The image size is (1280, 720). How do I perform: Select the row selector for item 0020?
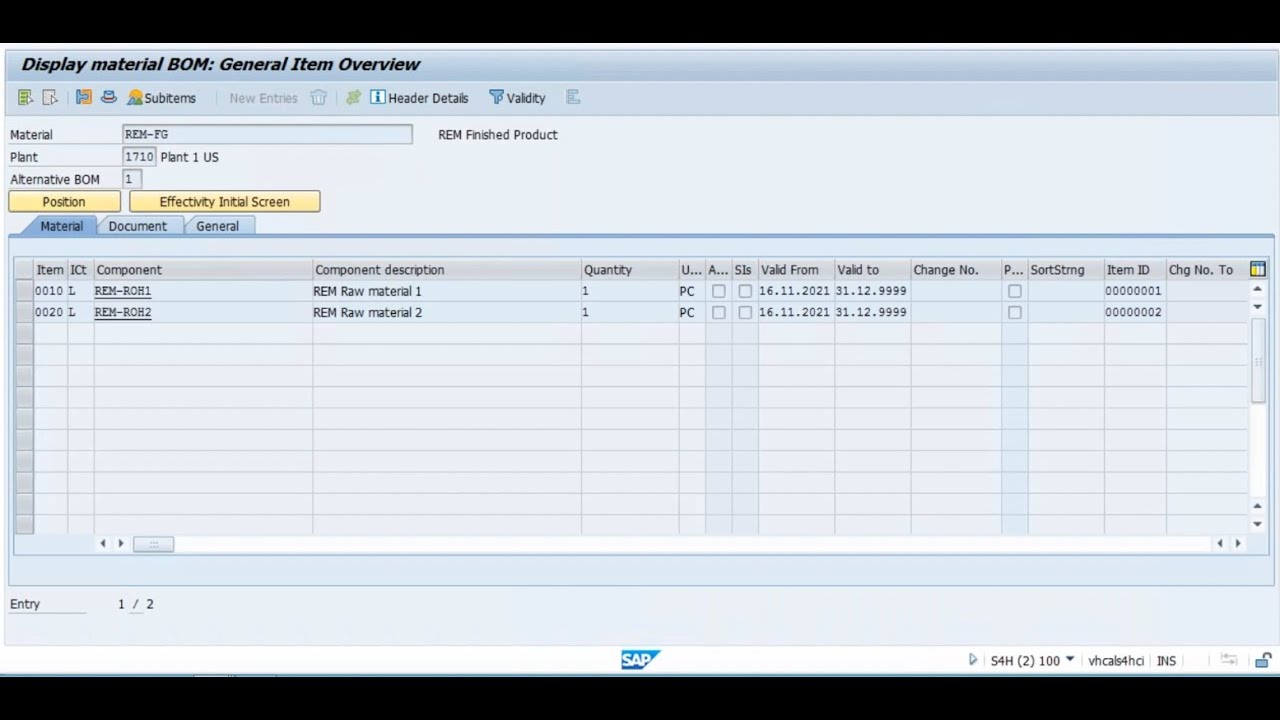coord(24,312)
